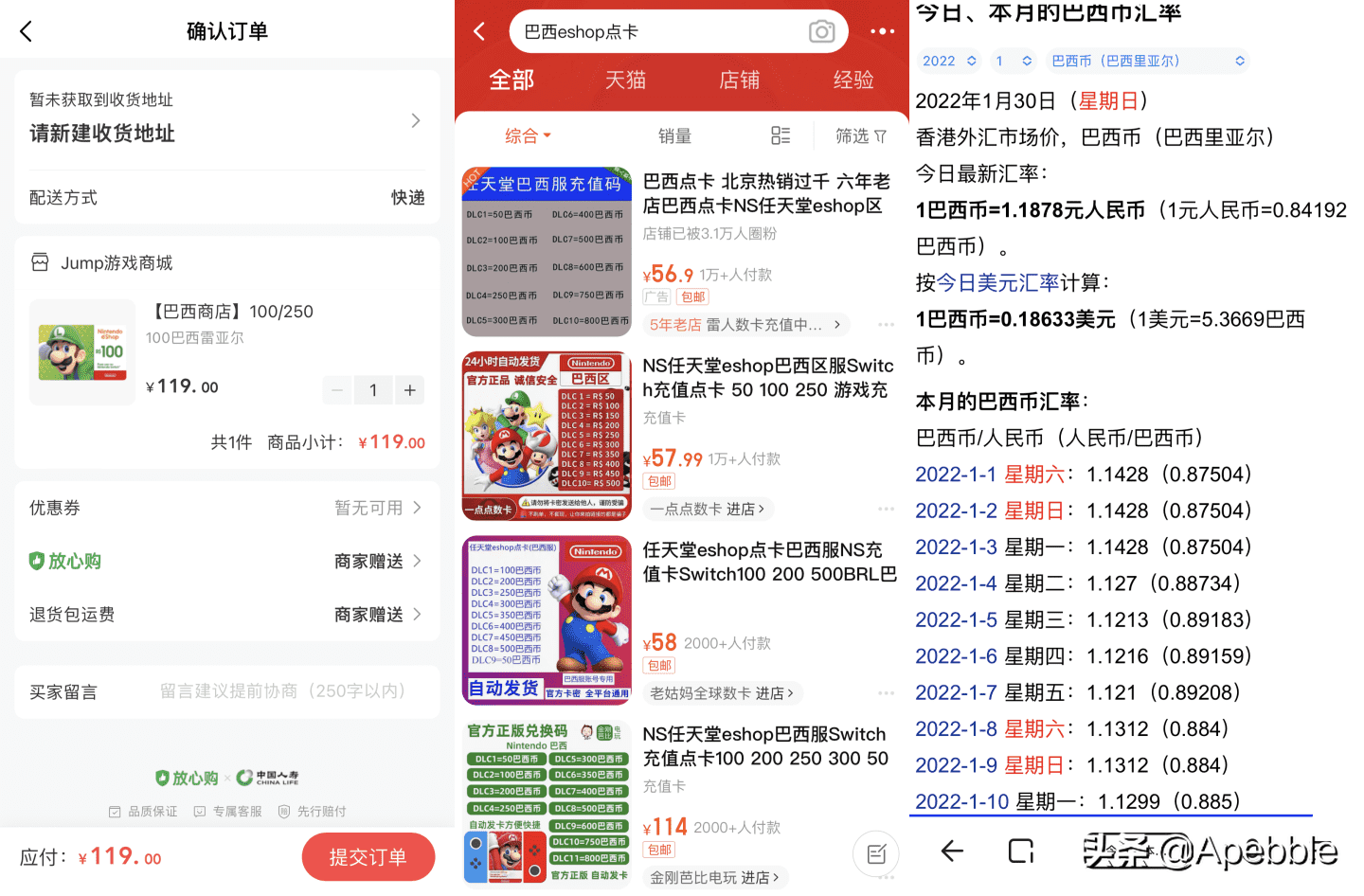This screenshot has width=1364, height=896.
Task: Expand 5年老店 shop info chevron
Action: 837,324
